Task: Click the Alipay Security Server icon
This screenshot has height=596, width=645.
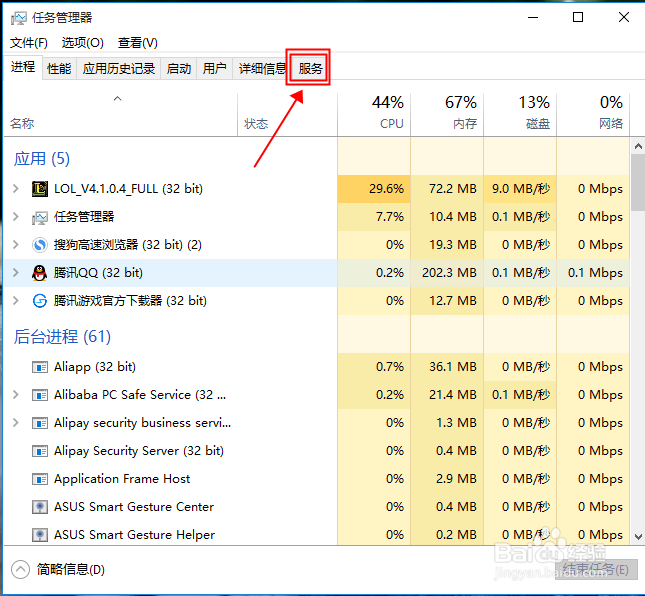Action: tap(39, 451)
